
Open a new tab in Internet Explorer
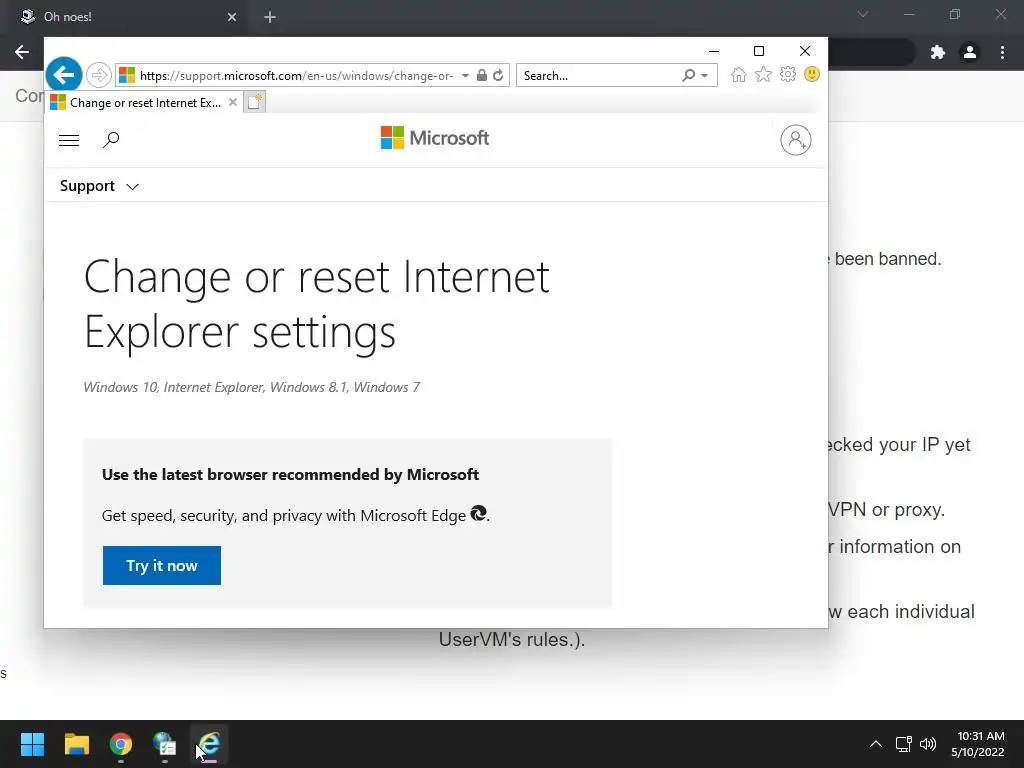click(255, 102)
